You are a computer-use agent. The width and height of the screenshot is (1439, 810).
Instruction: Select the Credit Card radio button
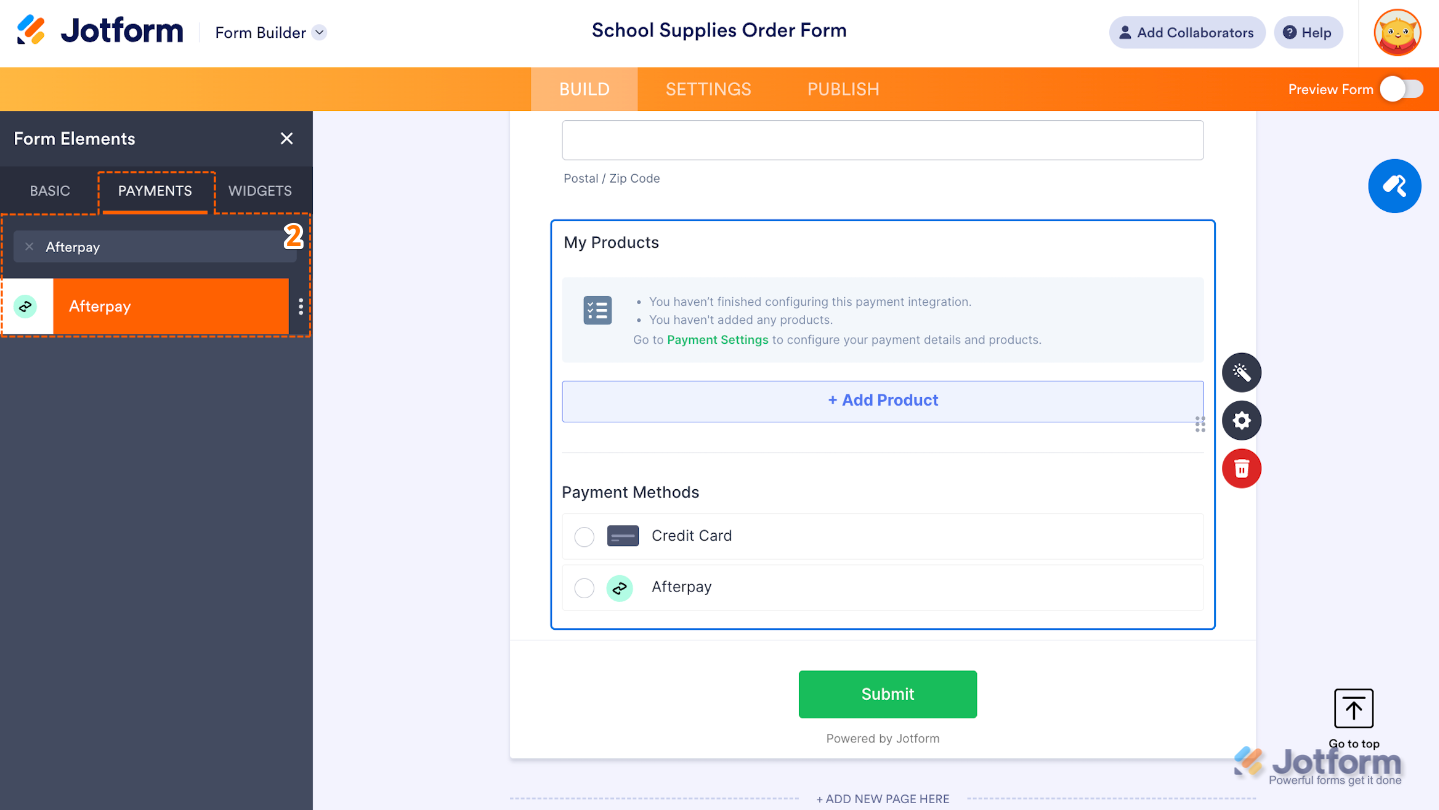pos(584,536)
